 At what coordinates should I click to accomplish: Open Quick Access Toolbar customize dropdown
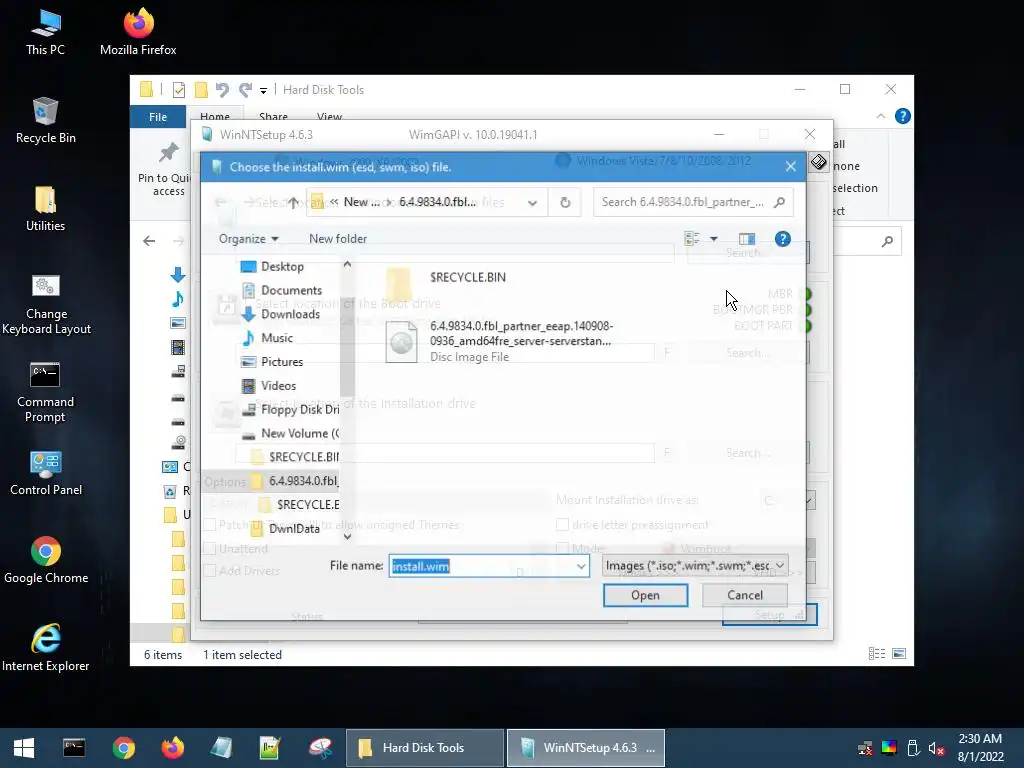click(x=263, y=90)
